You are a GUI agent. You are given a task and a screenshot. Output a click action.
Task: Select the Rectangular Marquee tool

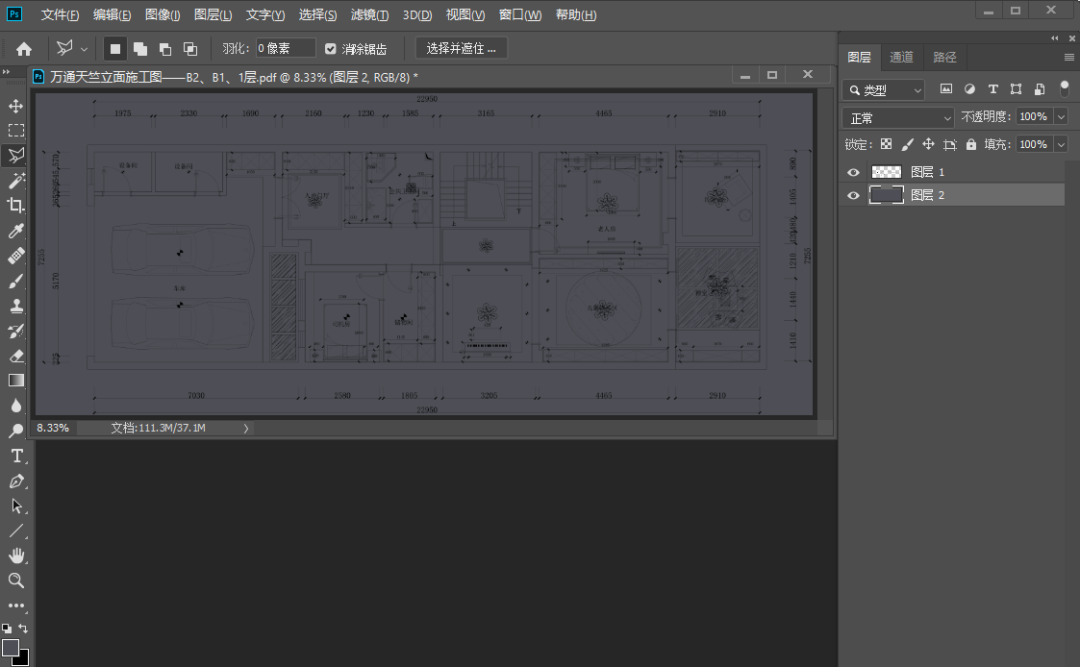click(16, 130)
